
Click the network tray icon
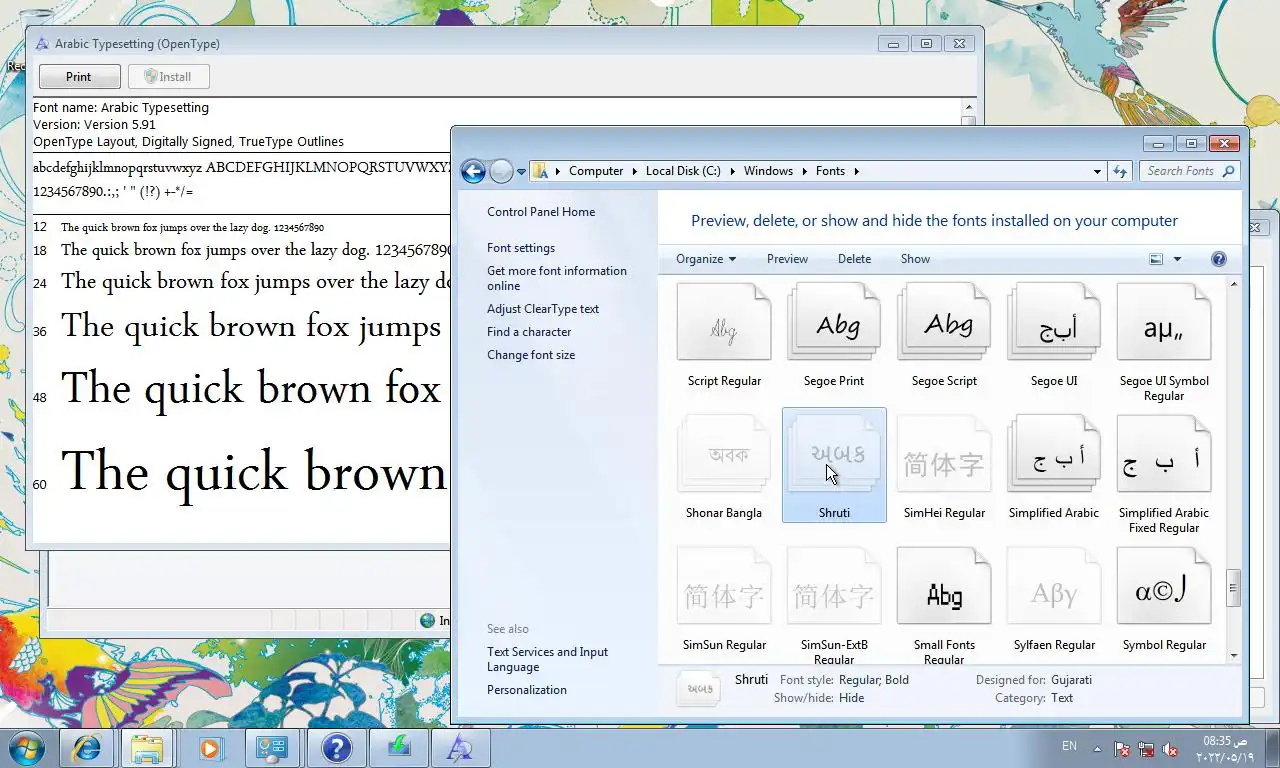pyautogui.click(x=1146, y=749)
